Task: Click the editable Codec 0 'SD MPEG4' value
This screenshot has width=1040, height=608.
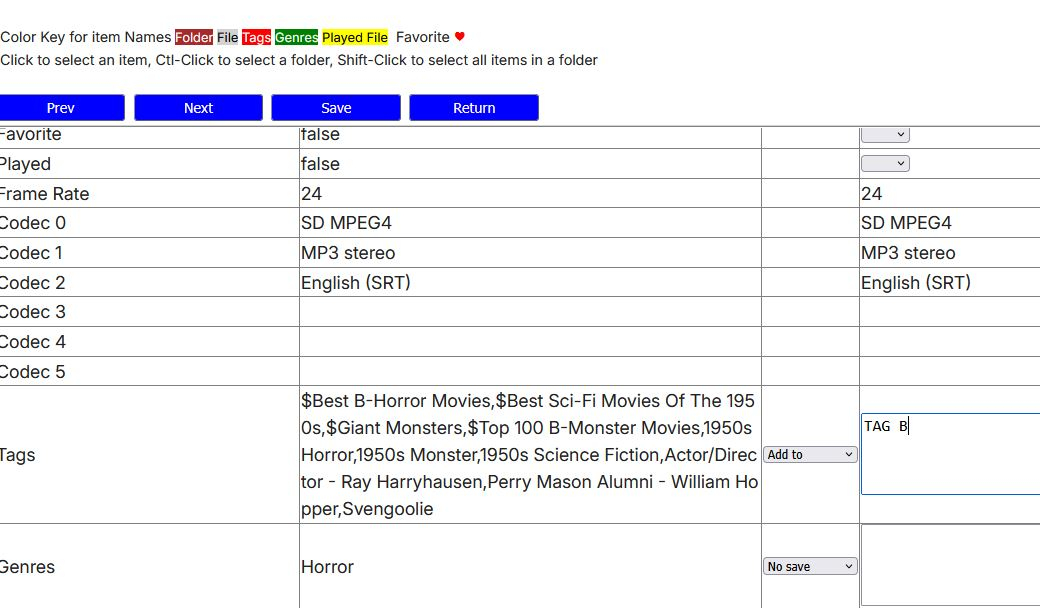Action: [x=906, y=223]
